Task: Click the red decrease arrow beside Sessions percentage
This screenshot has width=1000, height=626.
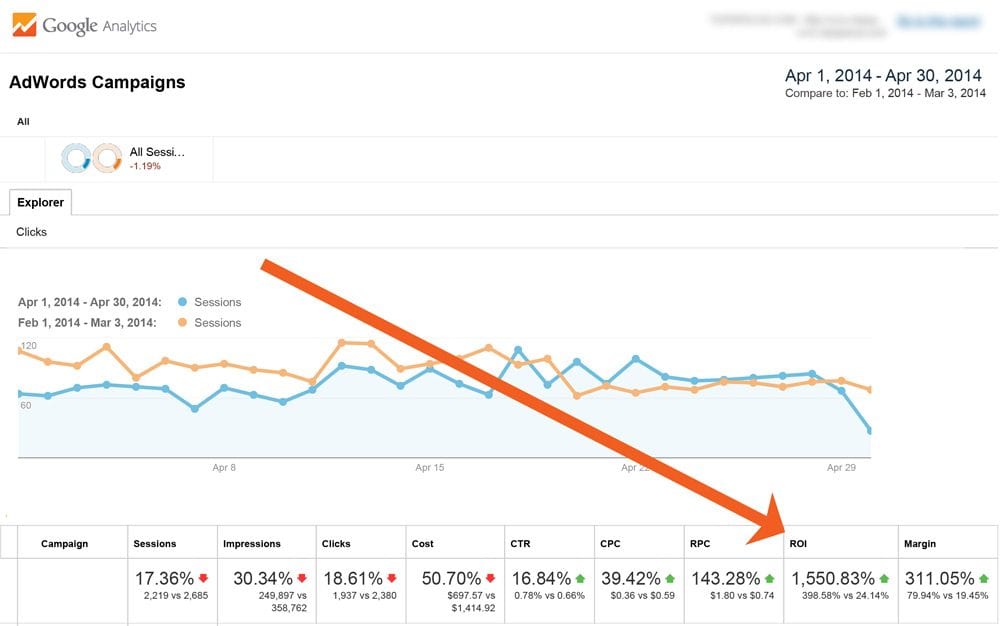Action: tap(205, 578)
